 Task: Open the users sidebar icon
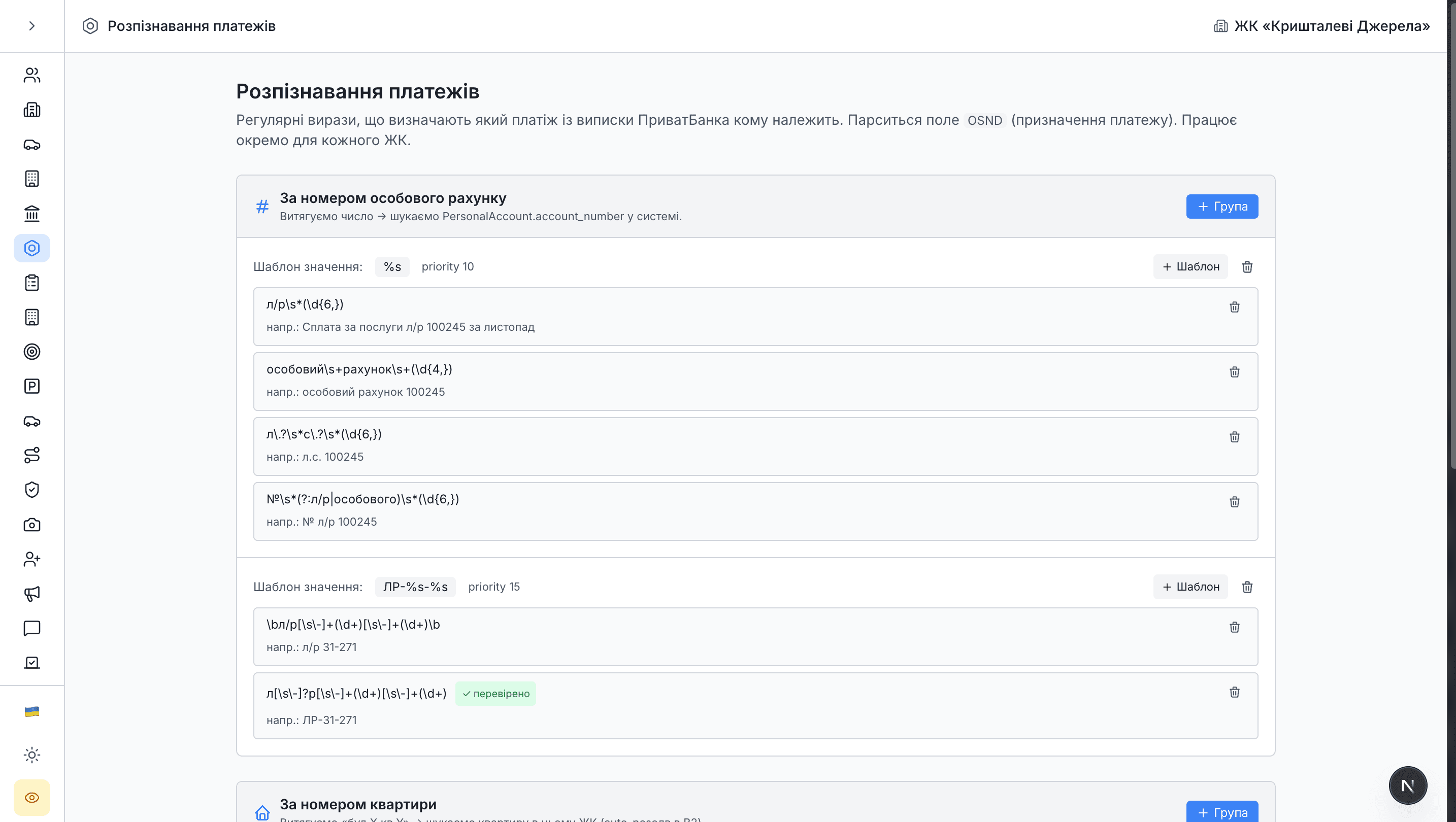pos(31,75)
